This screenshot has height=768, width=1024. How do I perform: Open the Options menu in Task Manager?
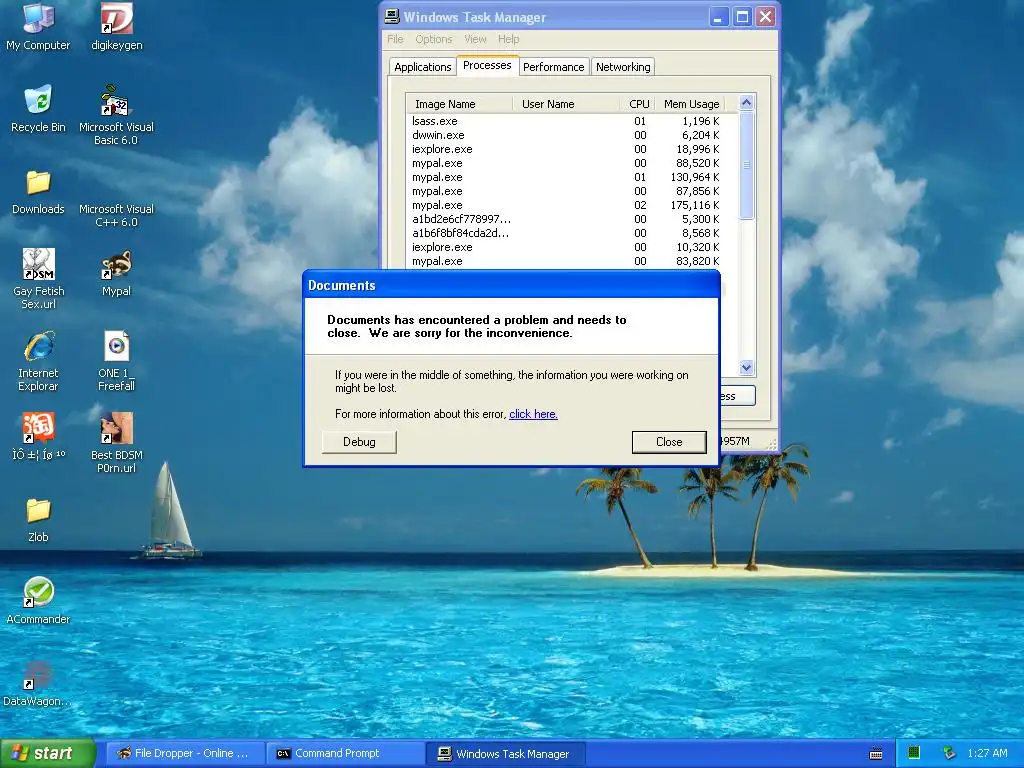(x=434, y=39)
